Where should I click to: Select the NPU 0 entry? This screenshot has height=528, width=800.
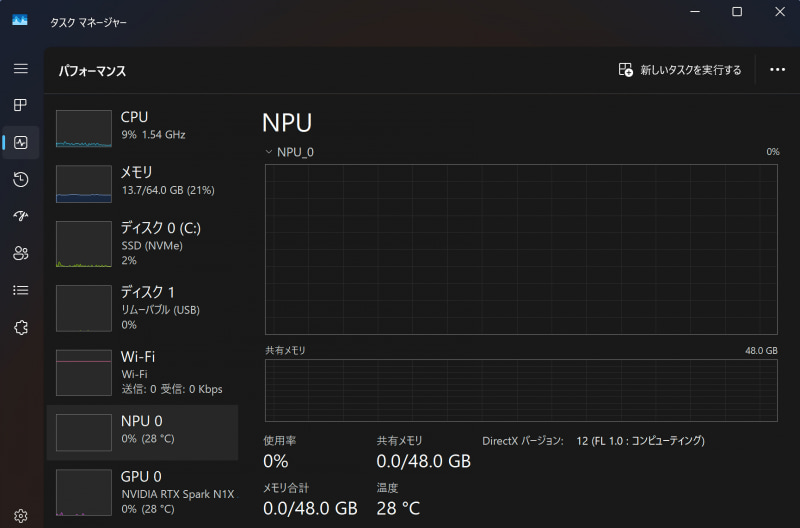[x=142, y=432]
